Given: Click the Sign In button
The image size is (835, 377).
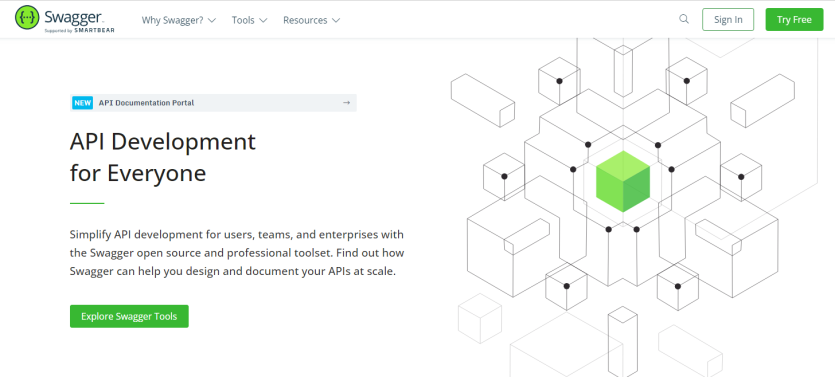Looking at the screenshot, I should [x=728, y=20].
